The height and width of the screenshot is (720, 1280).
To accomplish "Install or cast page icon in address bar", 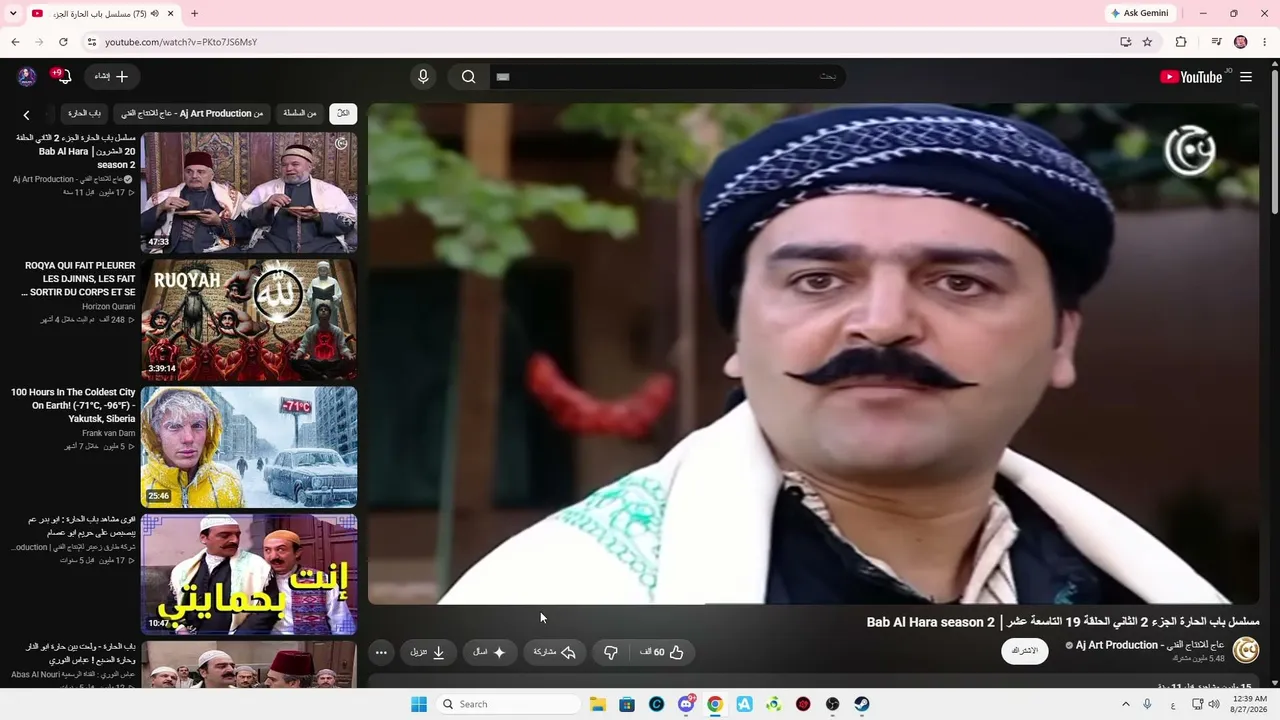I will (1125, 42).
